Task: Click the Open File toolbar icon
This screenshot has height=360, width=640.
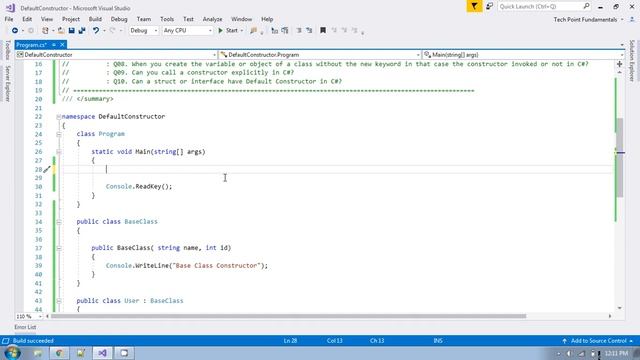Action: pos(61,31)
